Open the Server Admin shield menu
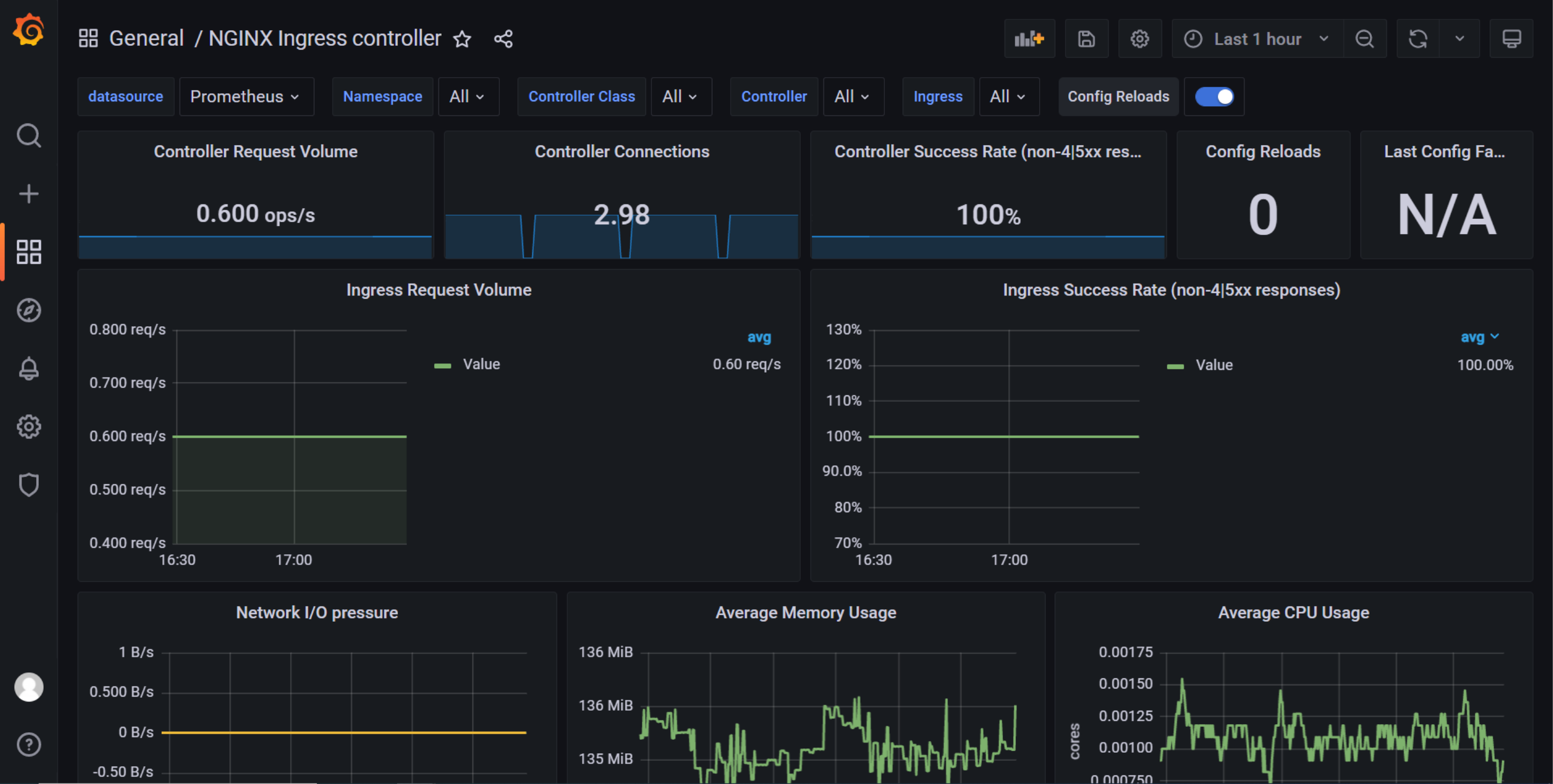 point(29,485)
